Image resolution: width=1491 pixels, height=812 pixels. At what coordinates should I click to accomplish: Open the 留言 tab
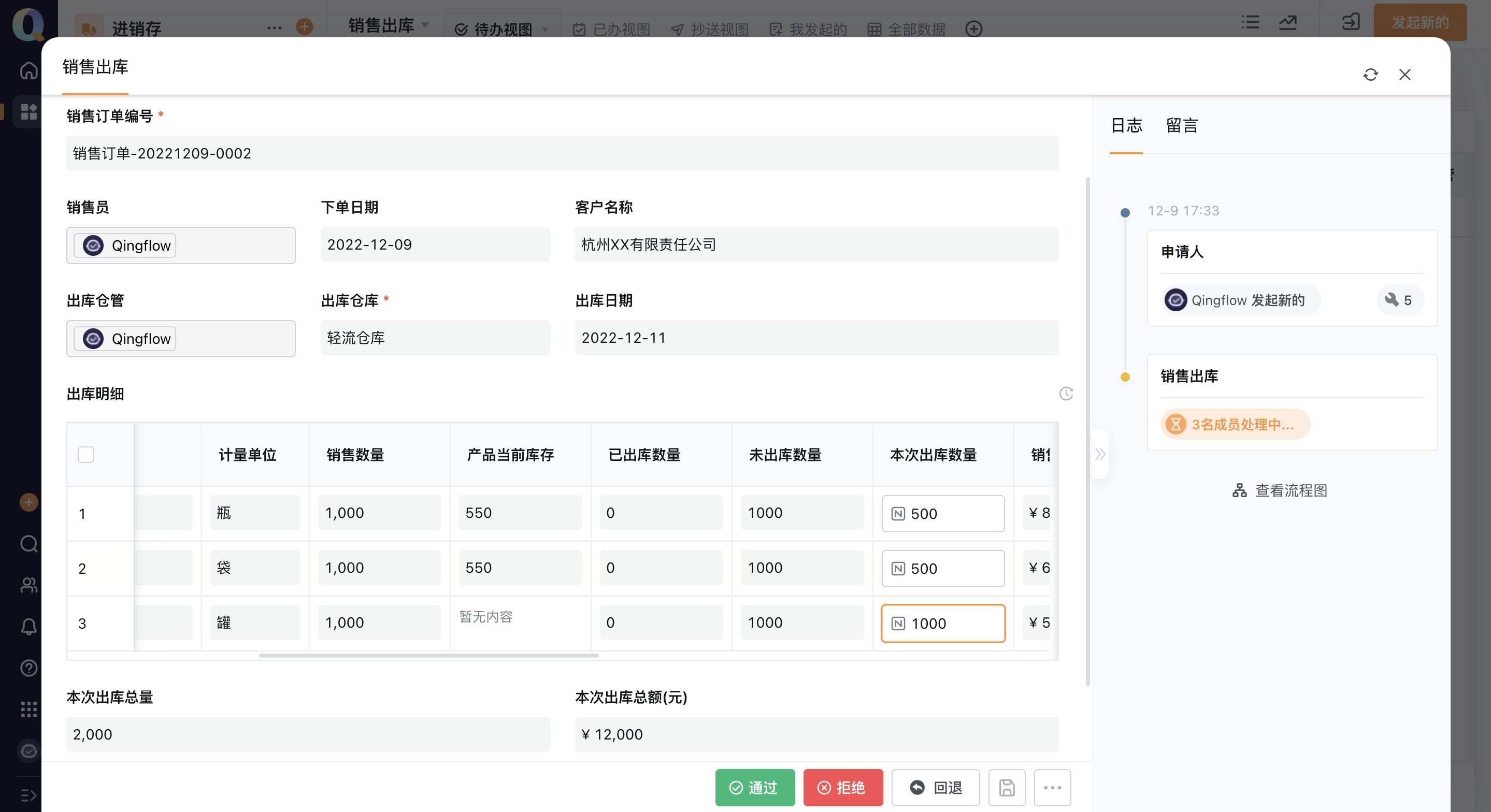click(x=1181, y=126)
